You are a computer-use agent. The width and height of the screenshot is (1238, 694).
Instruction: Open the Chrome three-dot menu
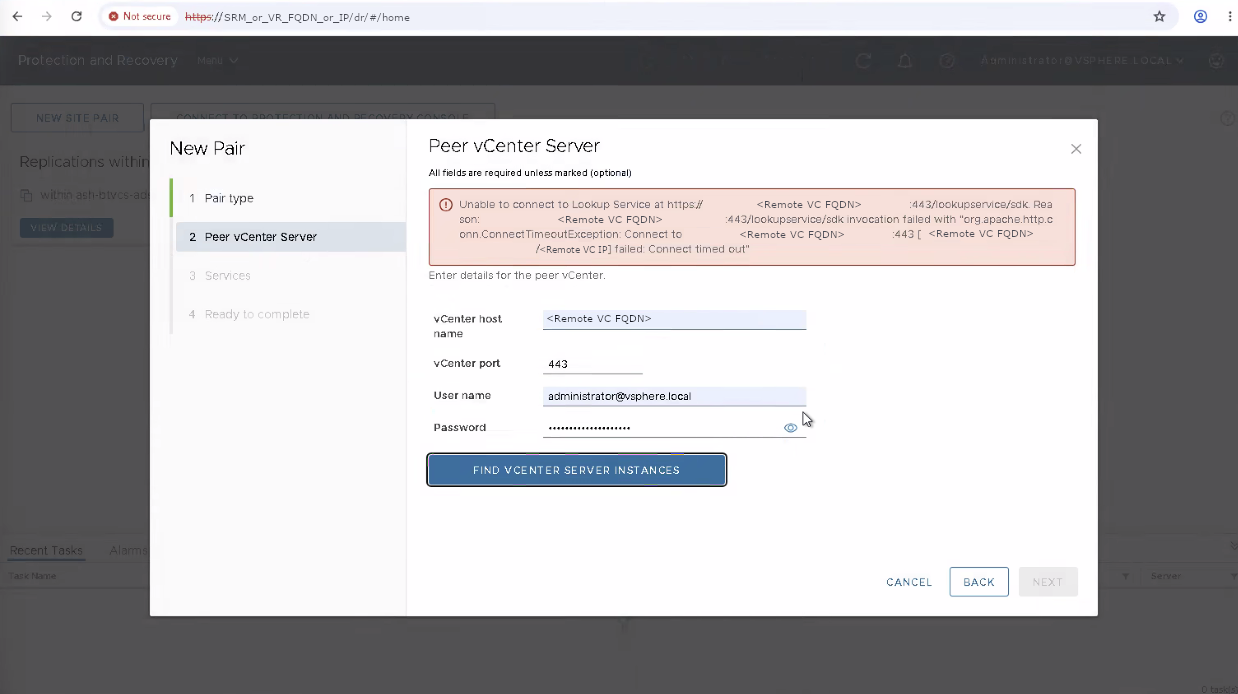click(1229, 17)
